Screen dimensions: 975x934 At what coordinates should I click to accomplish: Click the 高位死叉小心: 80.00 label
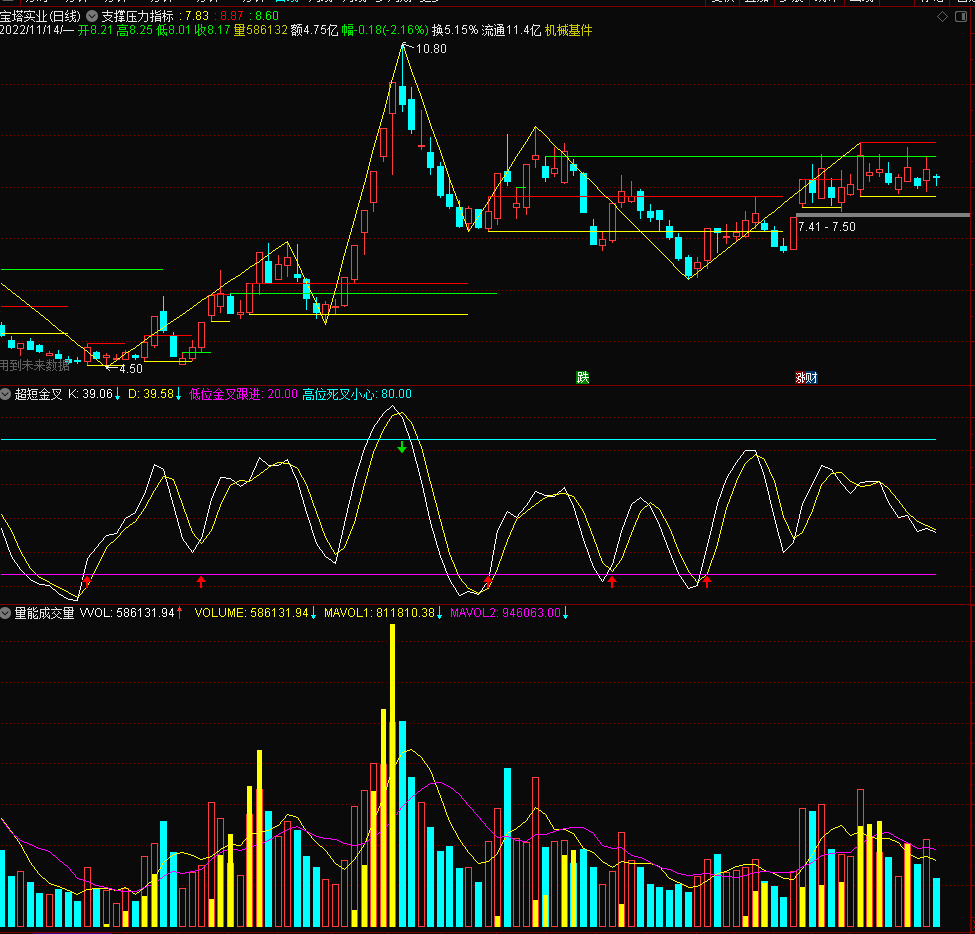click(x=357, y=394)
